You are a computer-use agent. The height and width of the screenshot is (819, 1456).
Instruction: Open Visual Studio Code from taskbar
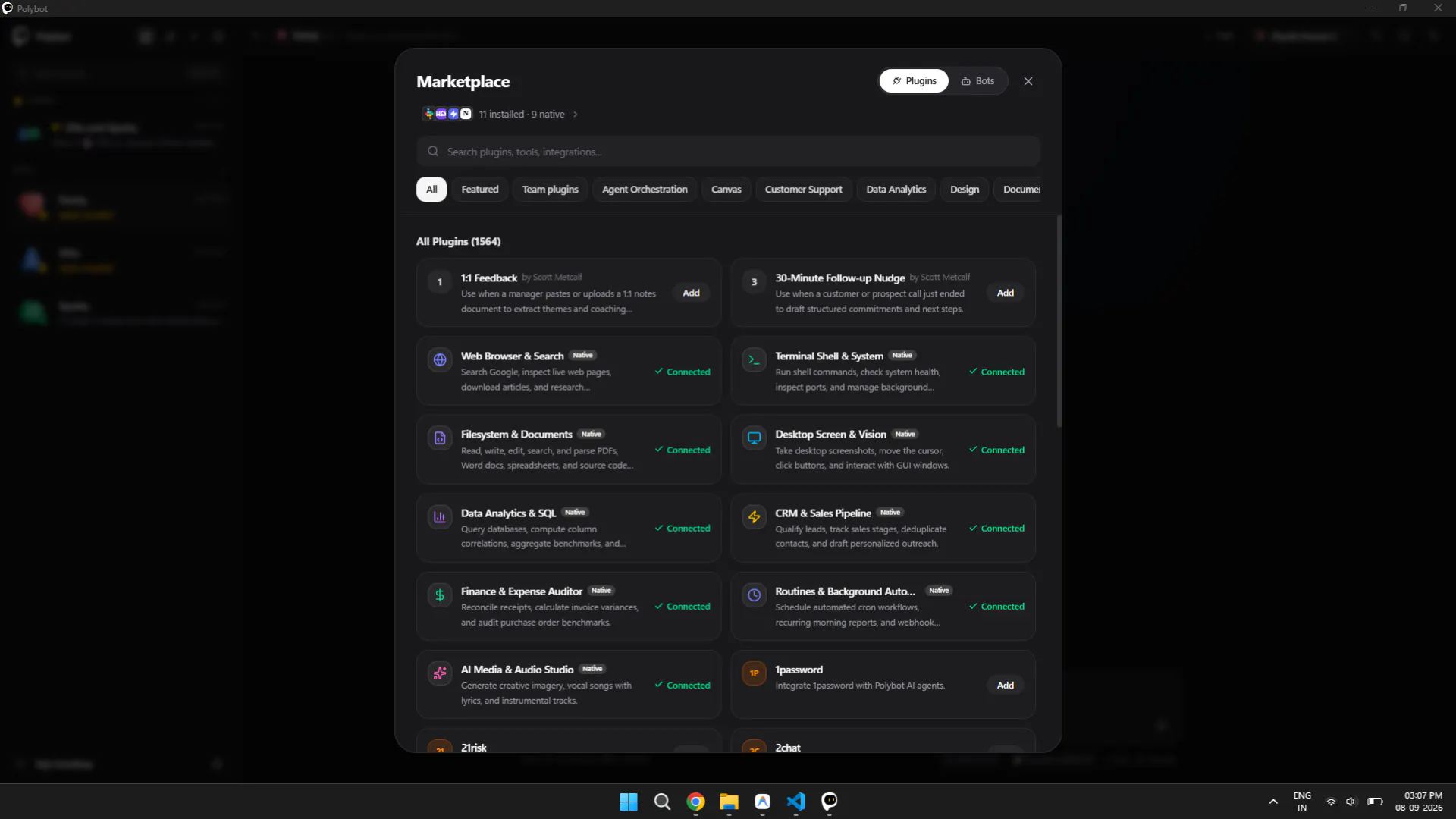795,802
